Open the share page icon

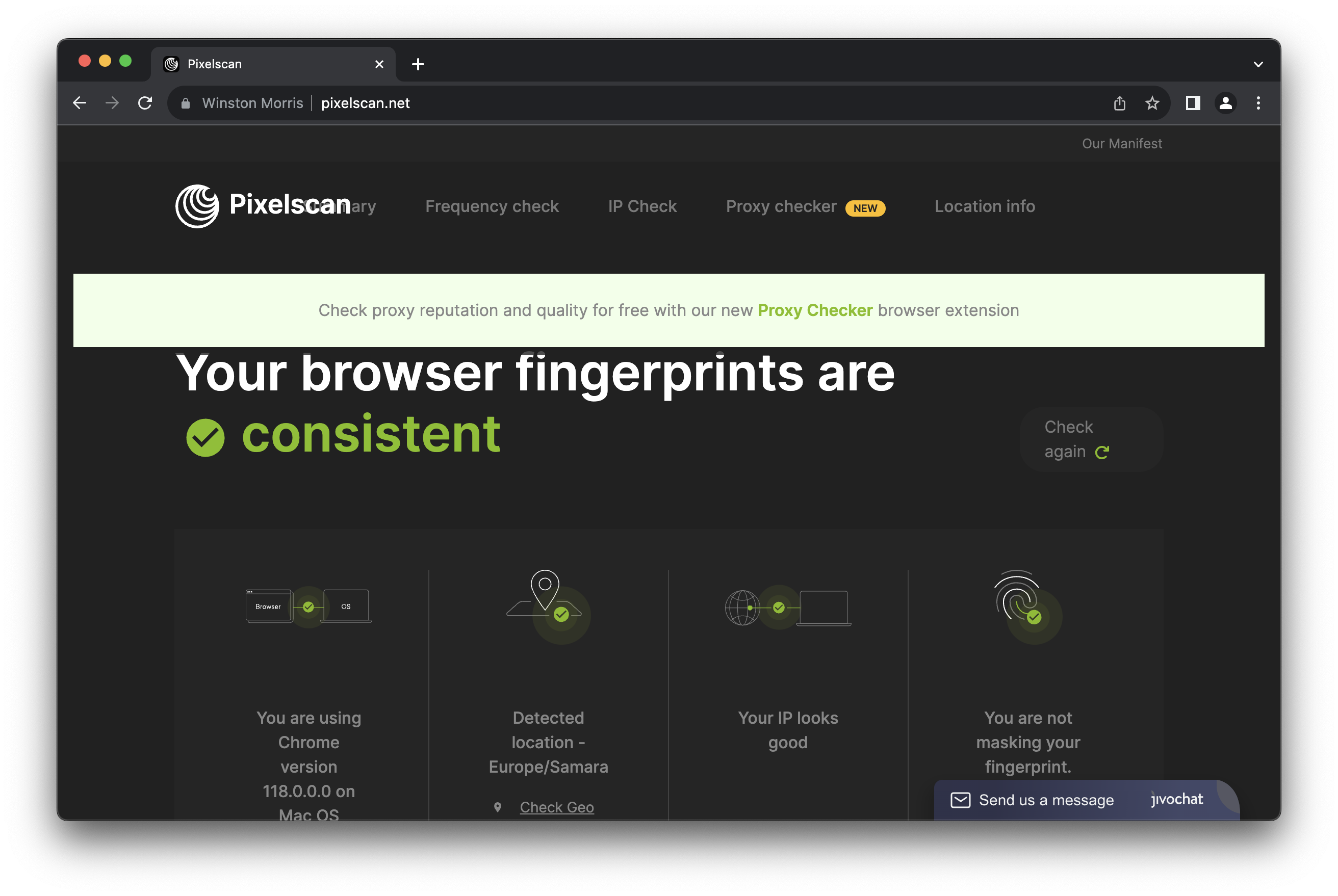click(x=1119, y=103)
